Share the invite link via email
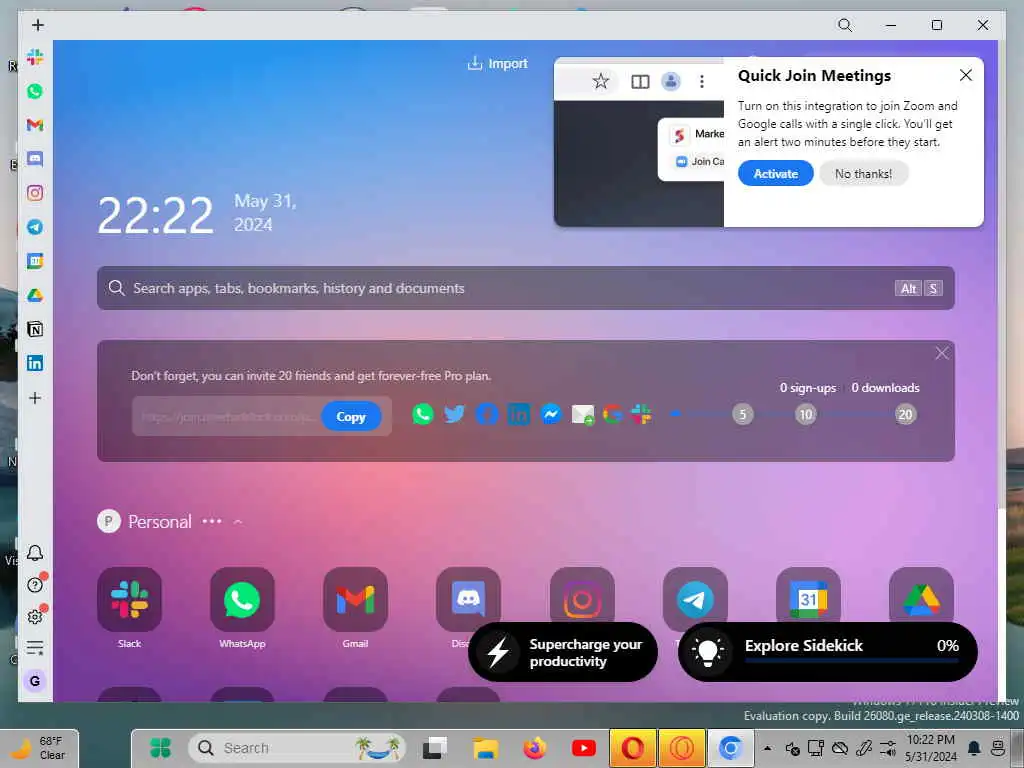Screen dimensions: 1024x768 tap(583, 414)
